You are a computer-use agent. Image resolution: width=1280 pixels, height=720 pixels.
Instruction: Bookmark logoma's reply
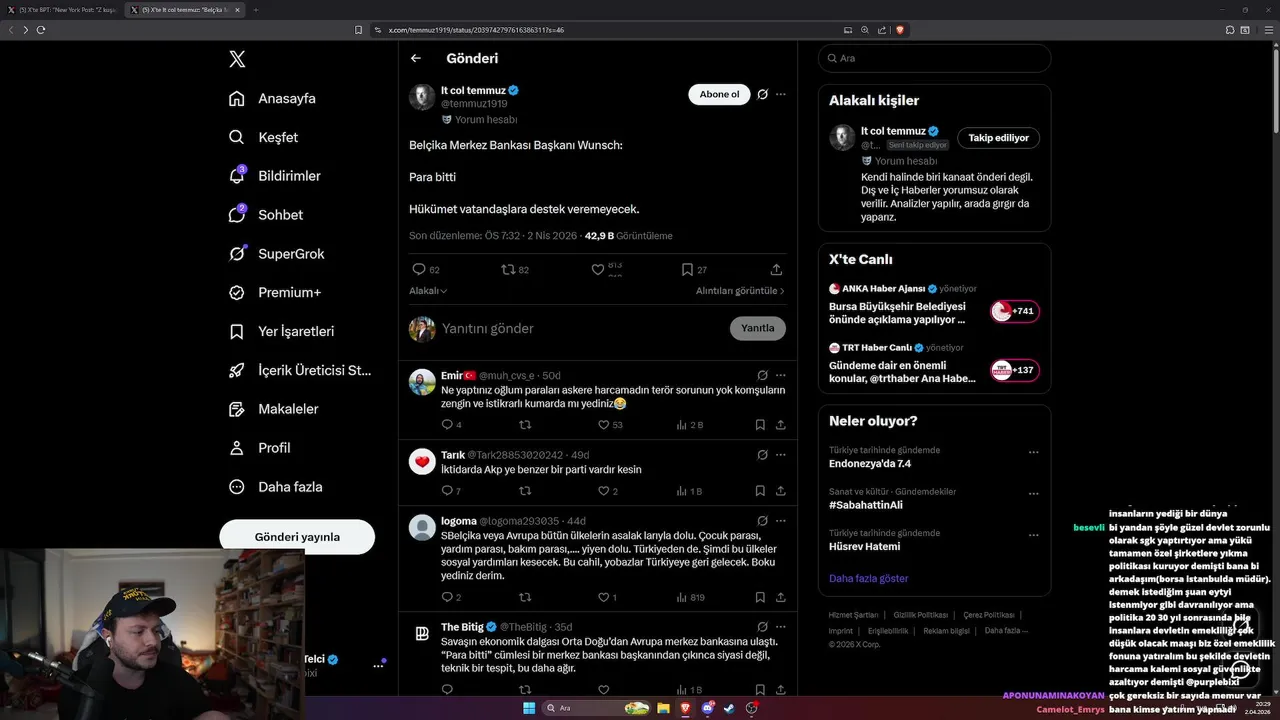tap(760, 597)
